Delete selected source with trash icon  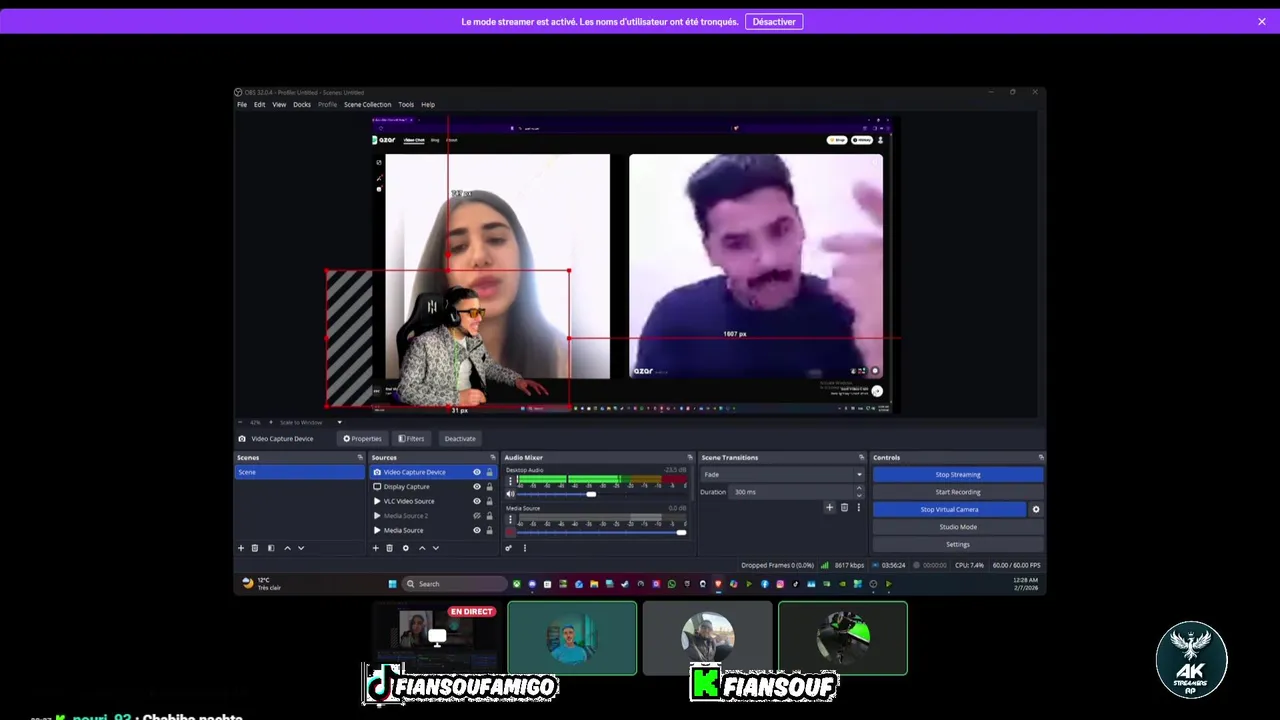389,548
